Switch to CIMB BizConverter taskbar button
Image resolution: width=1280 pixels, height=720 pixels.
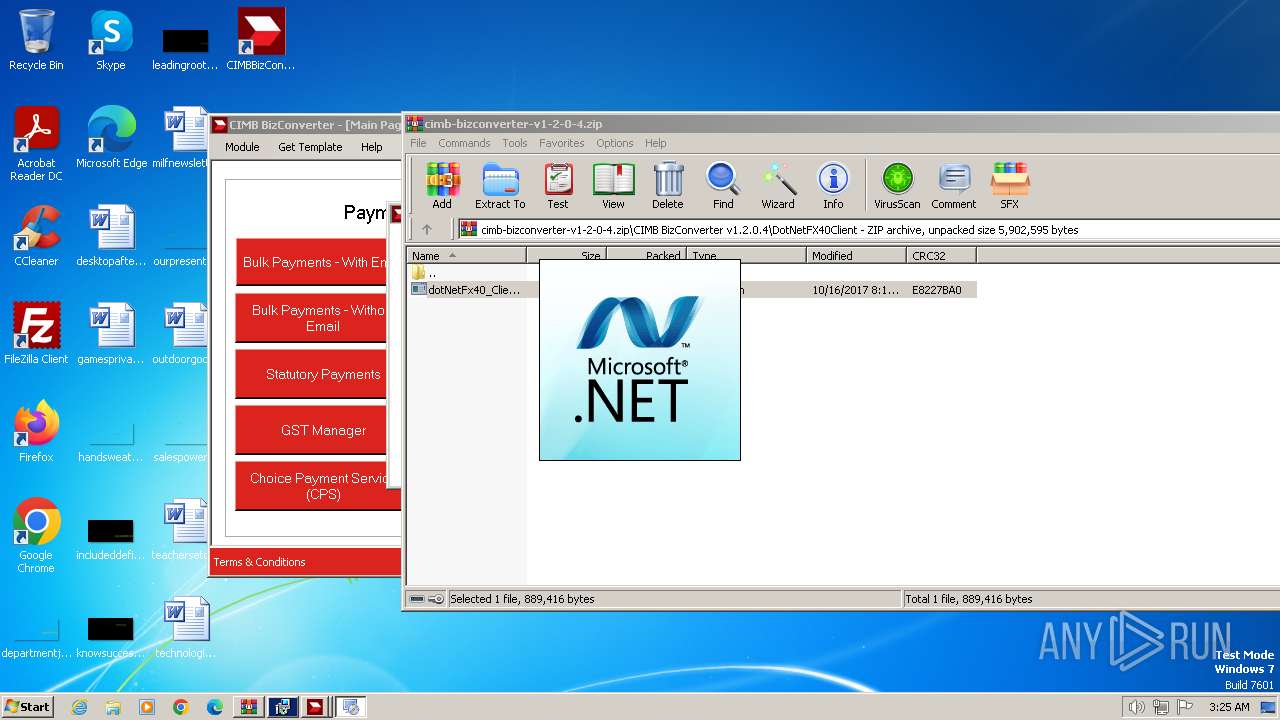(x=315, y=707)
